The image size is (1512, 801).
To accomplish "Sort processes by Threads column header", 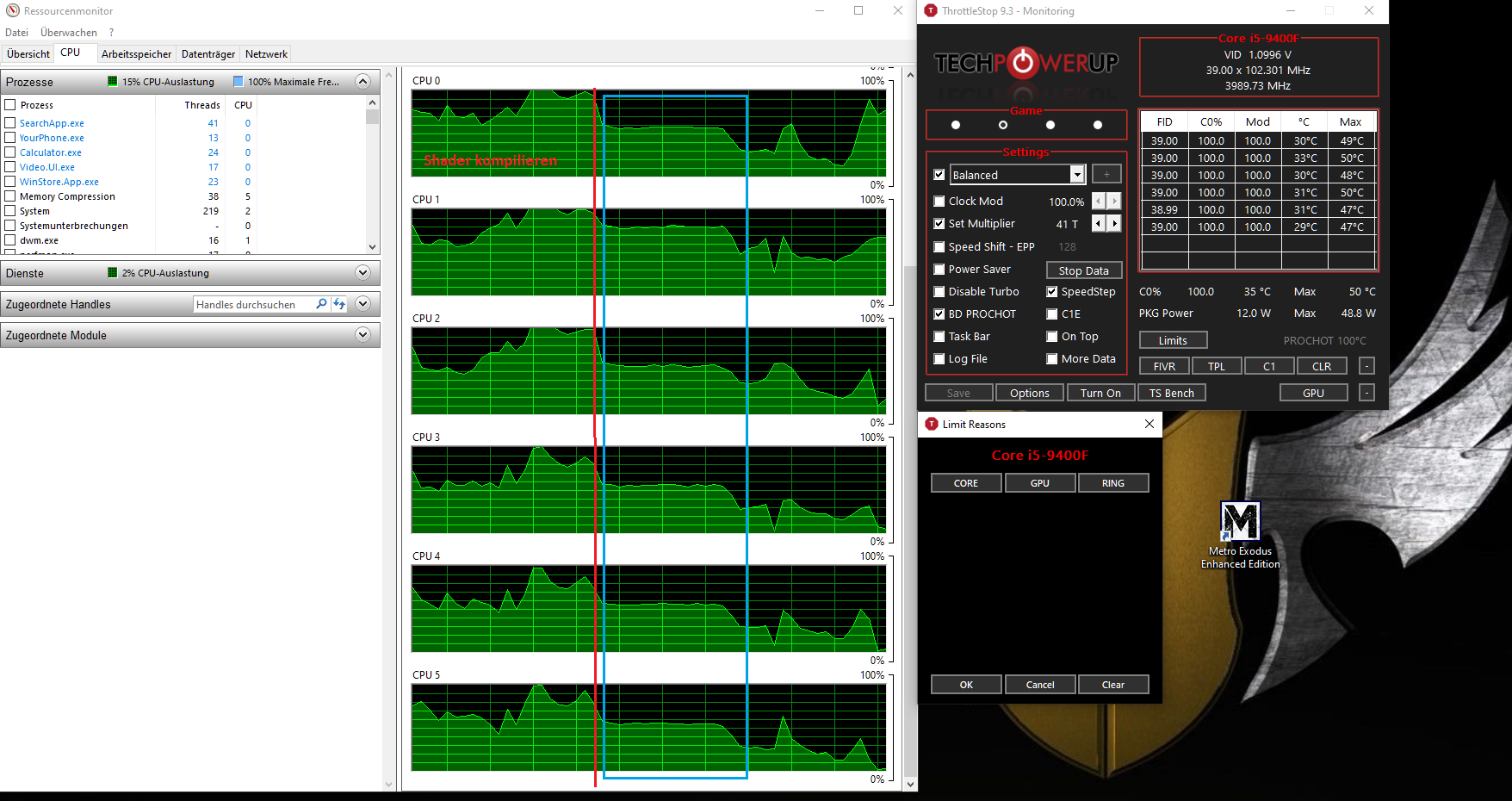I will pyautogui.click(x=202, y=105).
